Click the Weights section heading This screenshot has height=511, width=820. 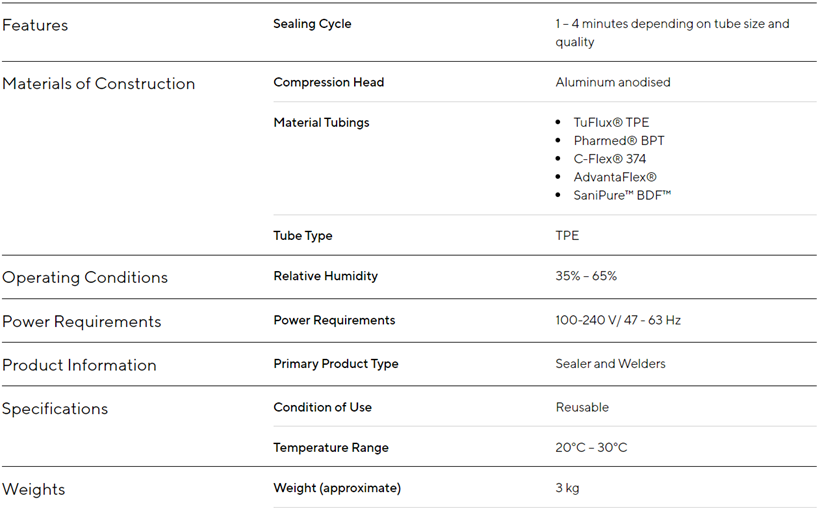(x=34, y=490)
